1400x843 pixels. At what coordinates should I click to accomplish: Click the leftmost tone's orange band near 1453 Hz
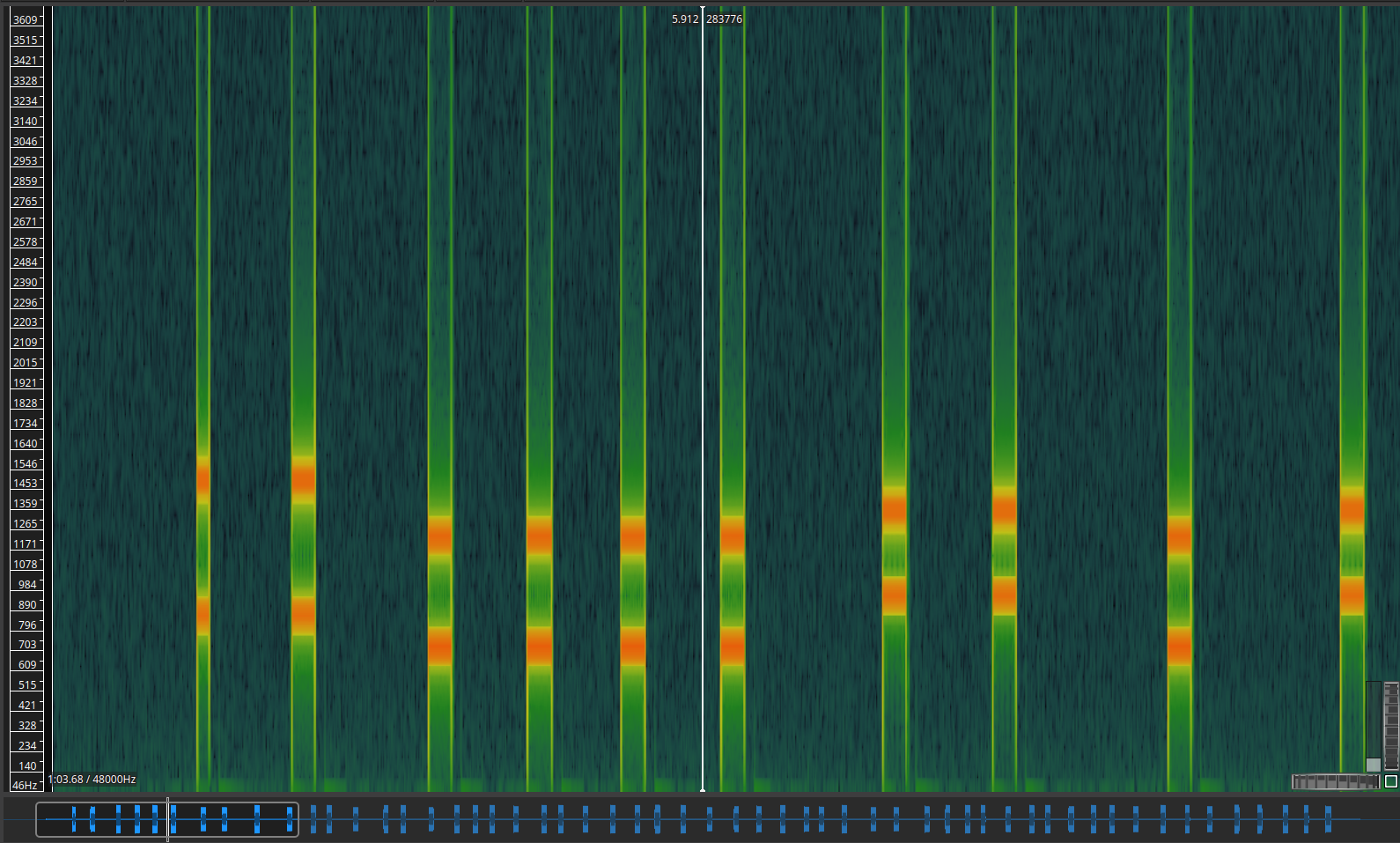(203, 480)
